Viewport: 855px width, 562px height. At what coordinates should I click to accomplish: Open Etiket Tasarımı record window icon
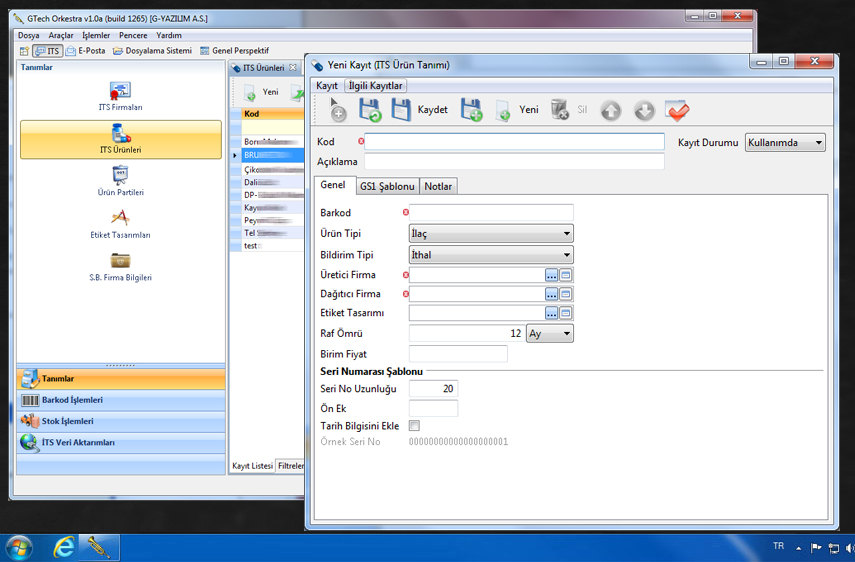[566, 313]
